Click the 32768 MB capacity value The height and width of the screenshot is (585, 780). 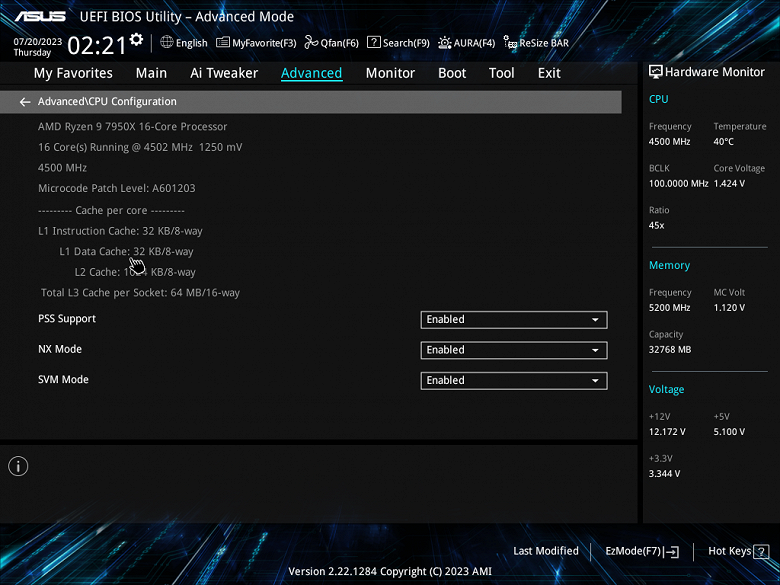click(670, 350)
